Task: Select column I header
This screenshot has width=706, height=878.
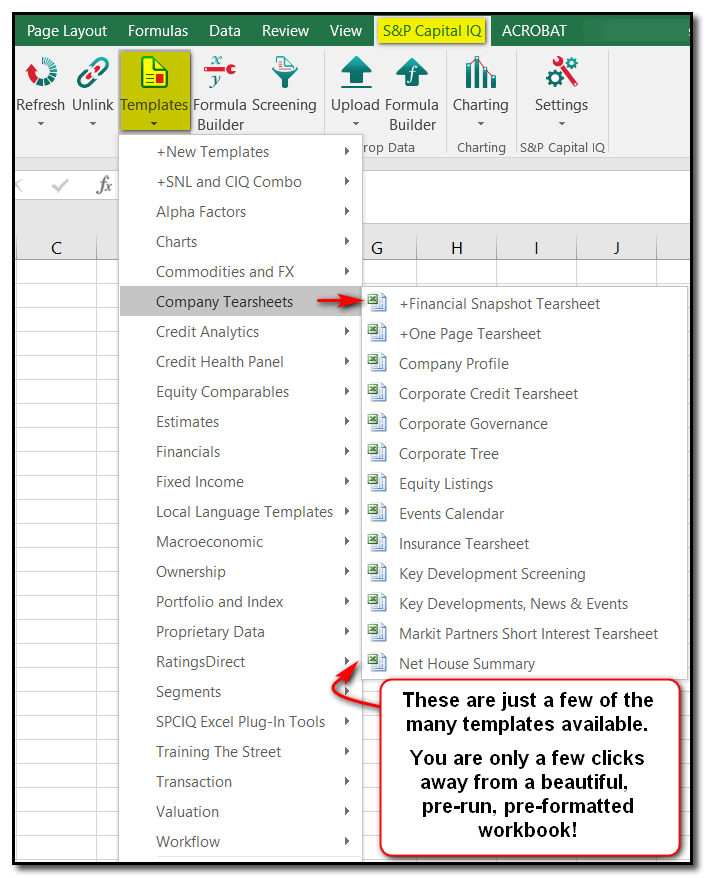Action: click(536, 247)
